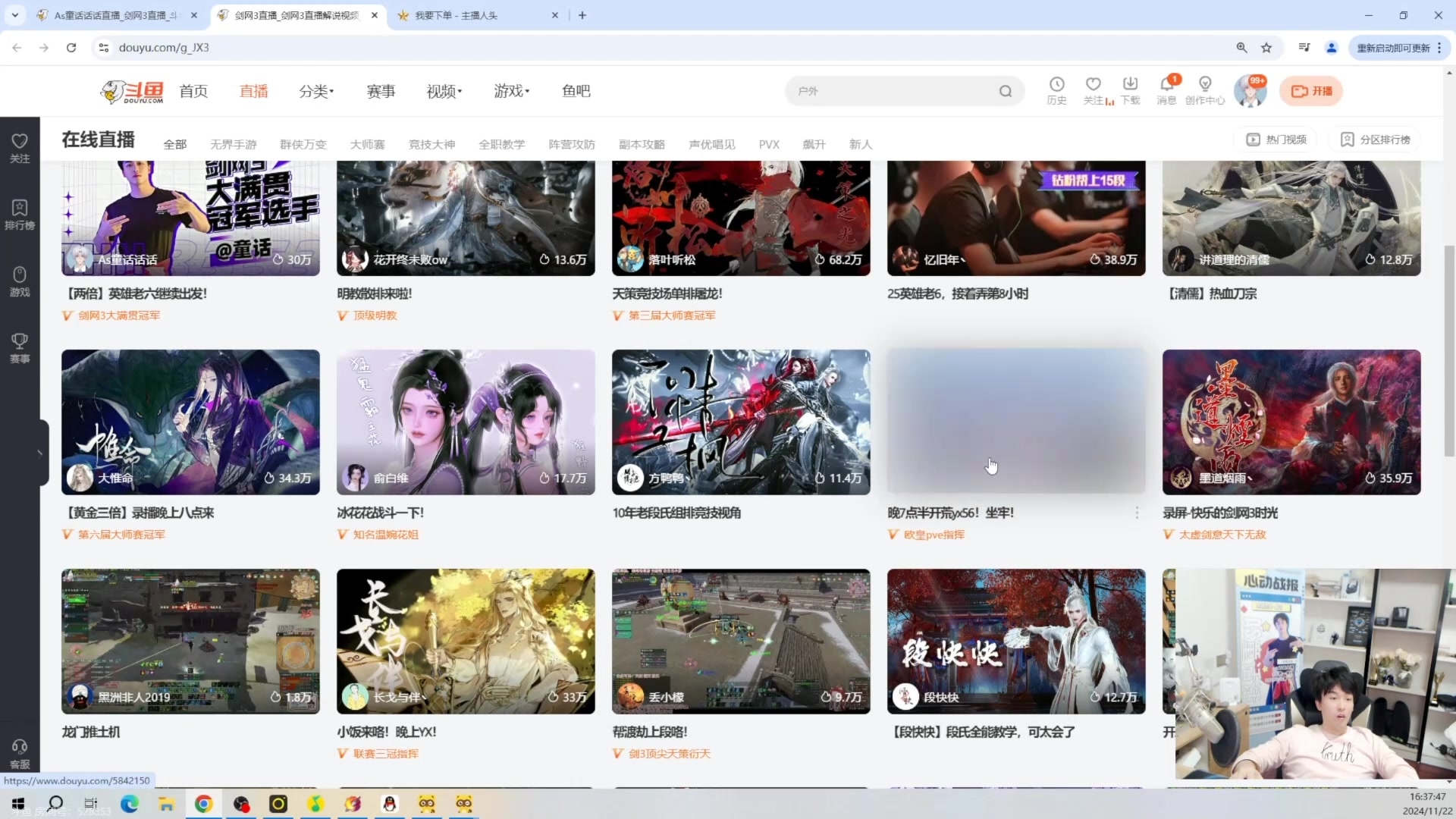Select 首页 in top navigation

coord(193,91)
